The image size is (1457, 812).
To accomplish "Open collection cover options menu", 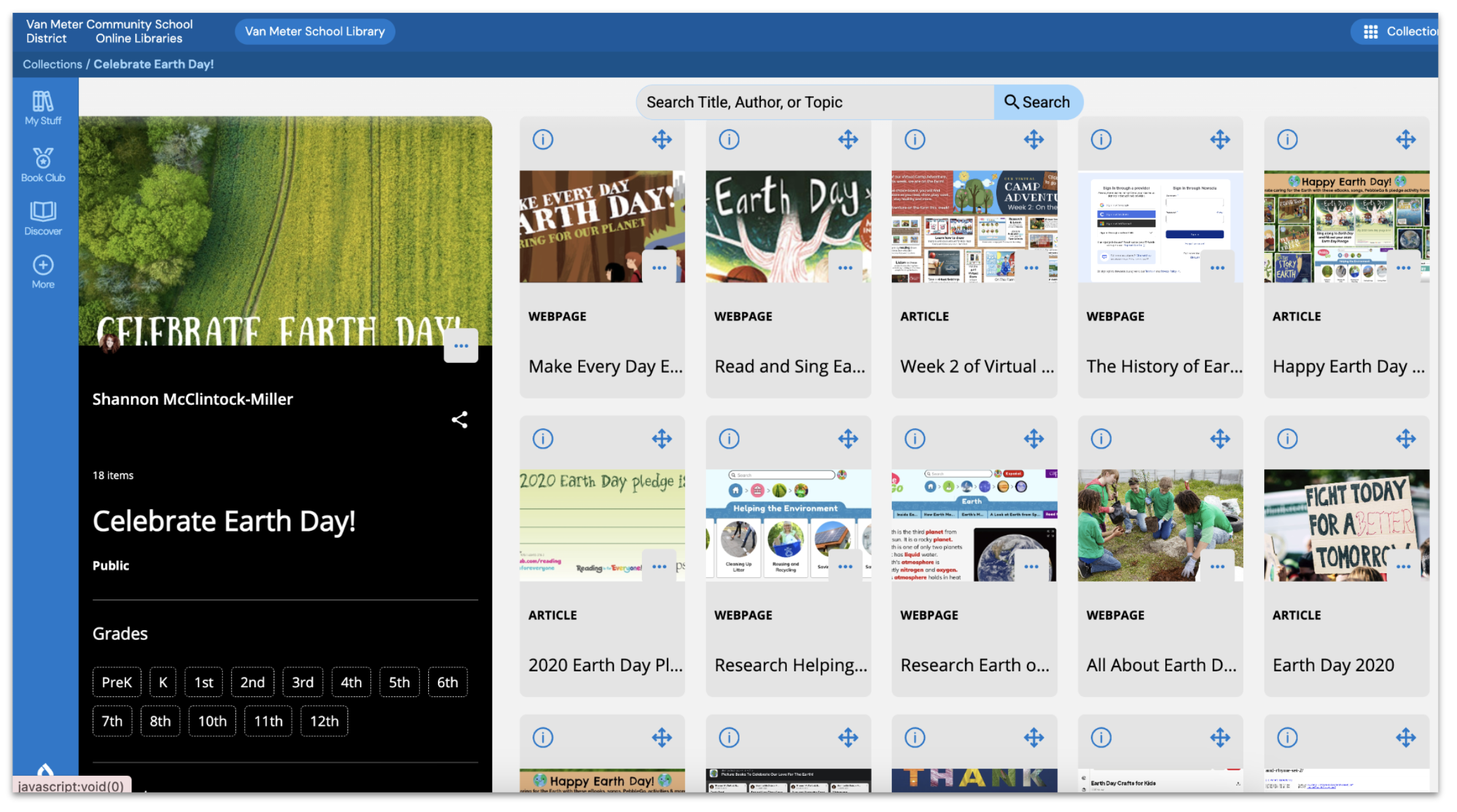I will click(461, 346).
